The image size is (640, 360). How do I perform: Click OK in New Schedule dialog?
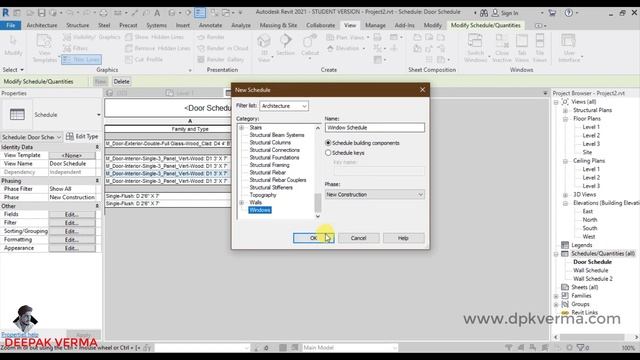pos(313,238)
